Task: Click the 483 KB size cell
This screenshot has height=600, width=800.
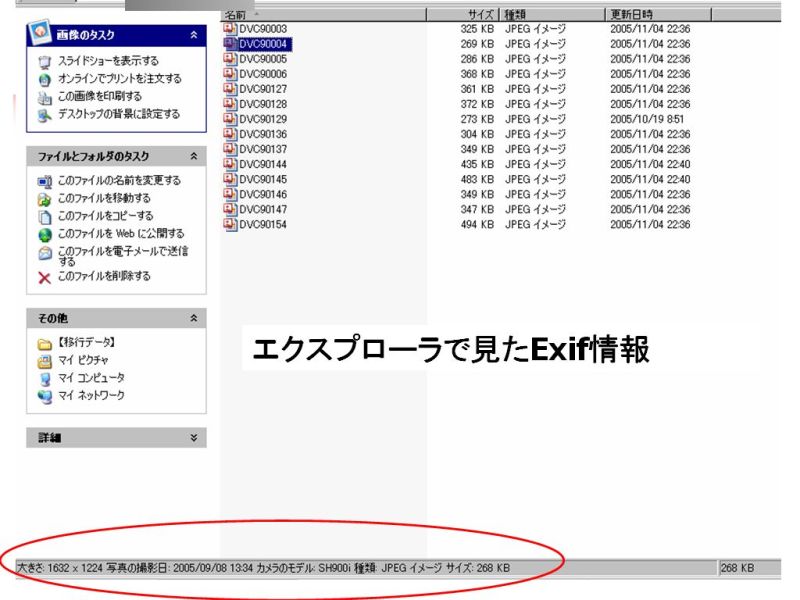Action: point(477,179)
